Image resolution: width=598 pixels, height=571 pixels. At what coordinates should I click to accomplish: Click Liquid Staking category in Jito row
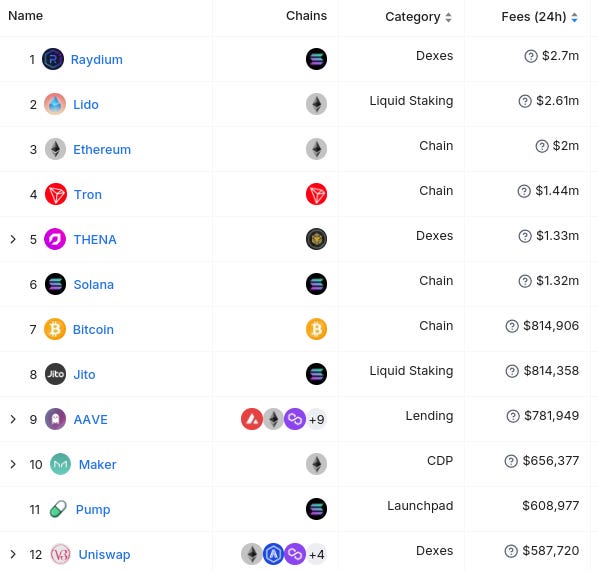[x=412, y=371]
